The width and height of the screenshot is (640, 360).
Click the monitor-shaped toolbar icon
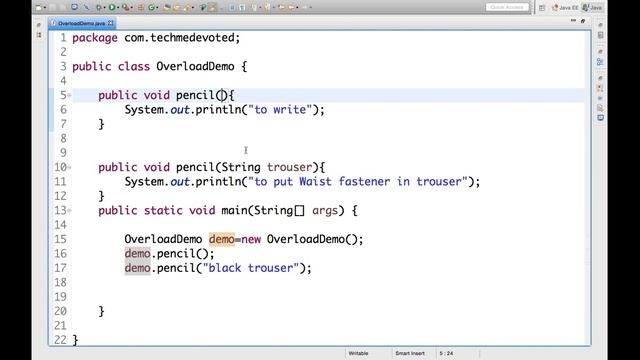[x=74, y=7]
